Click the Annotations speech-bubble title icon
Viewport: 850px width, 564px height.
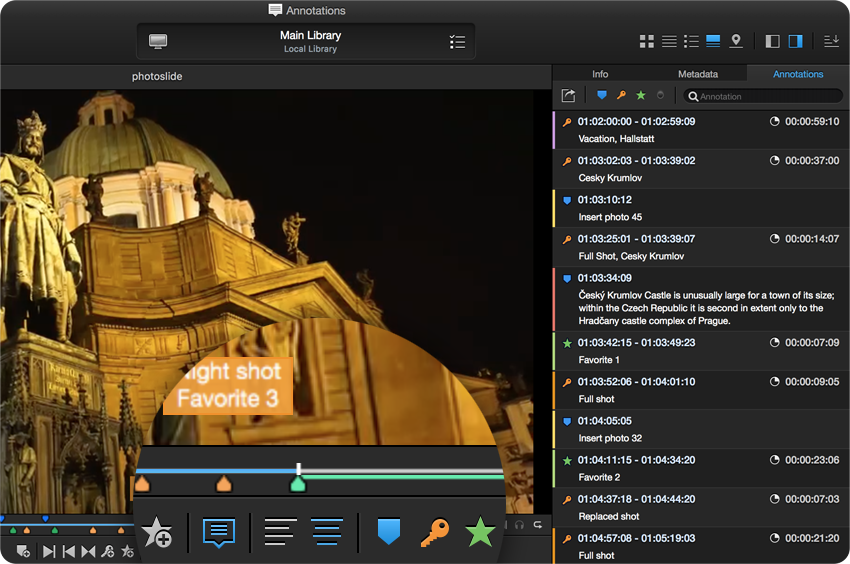click(x=275, y=10)
